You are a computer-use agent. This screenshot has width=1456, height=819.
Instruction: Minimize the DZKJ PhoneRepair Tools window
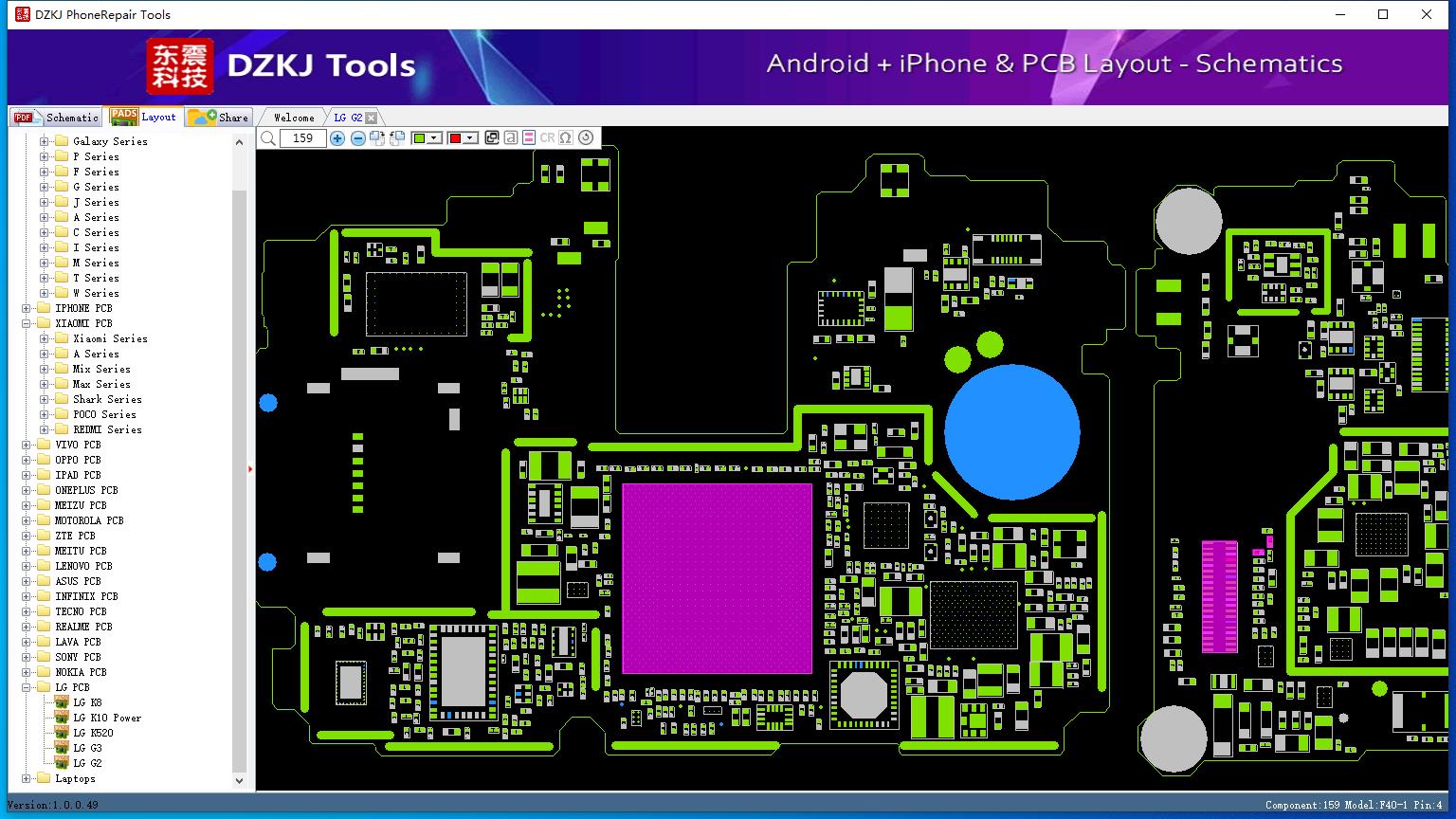tap(1340, 14)
